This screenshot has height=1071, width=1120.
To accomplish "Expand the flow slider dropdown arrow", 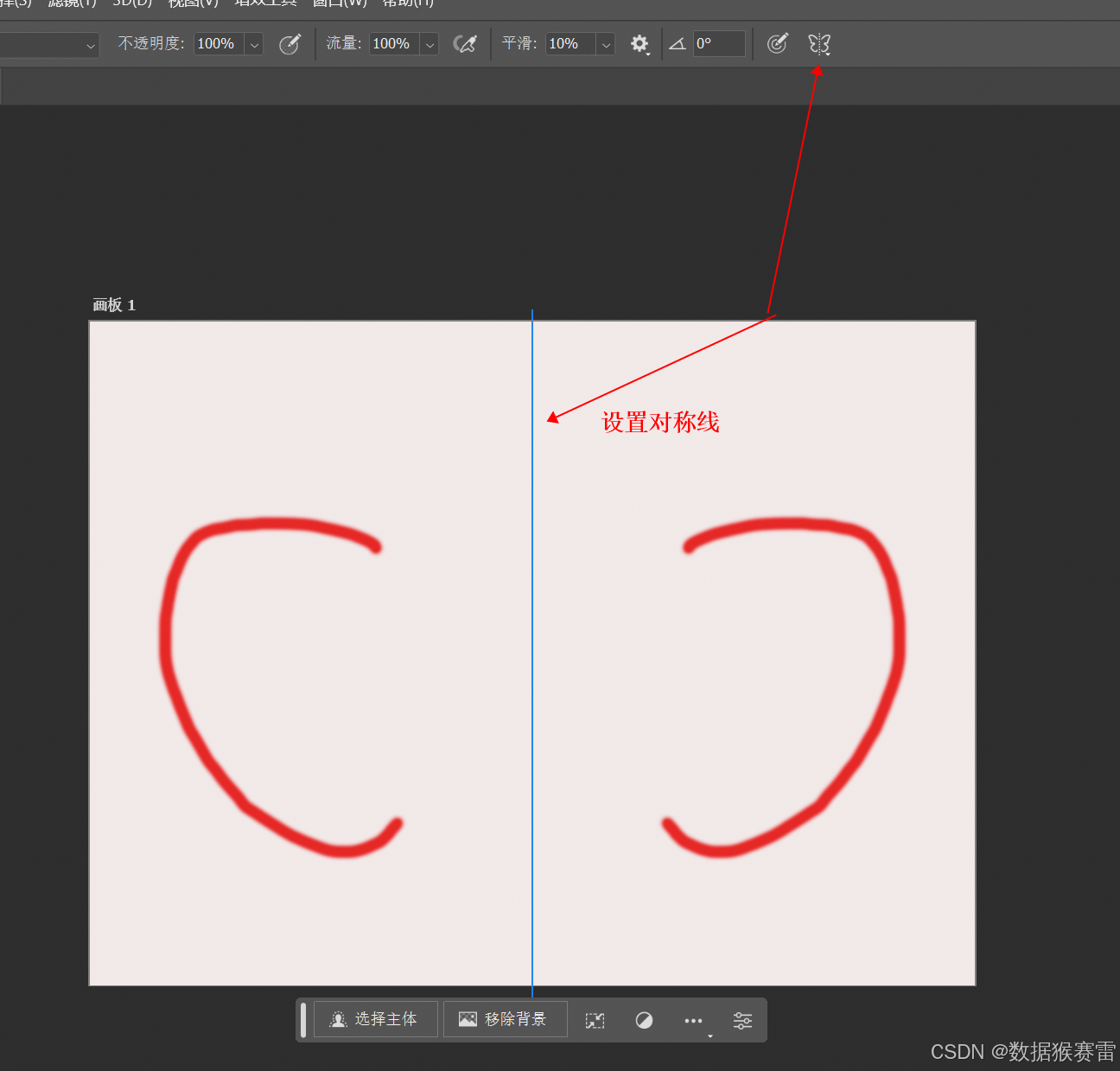I will [x=430, y=44].
